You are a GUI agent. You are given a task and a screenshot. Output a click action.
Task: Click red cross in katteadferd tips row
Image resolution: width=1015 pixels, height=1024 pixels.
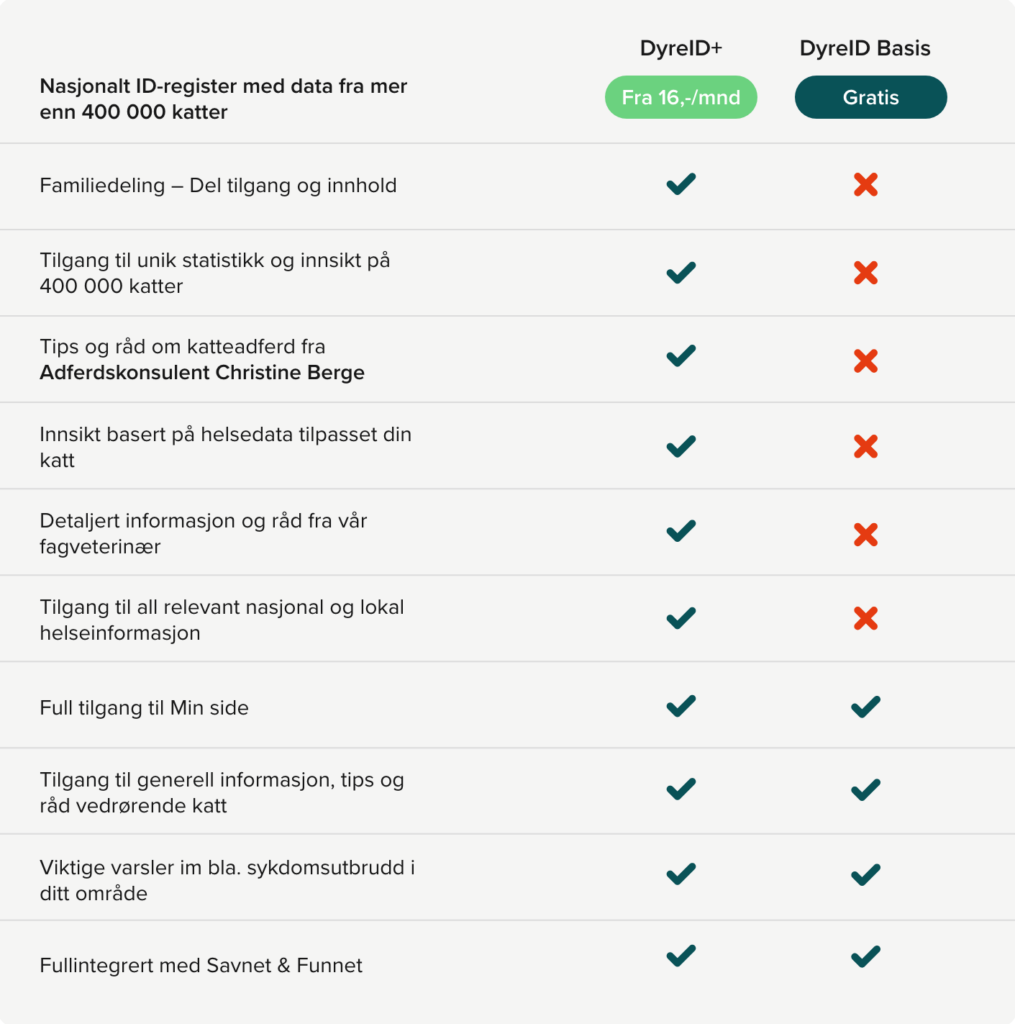pos(866,361)
